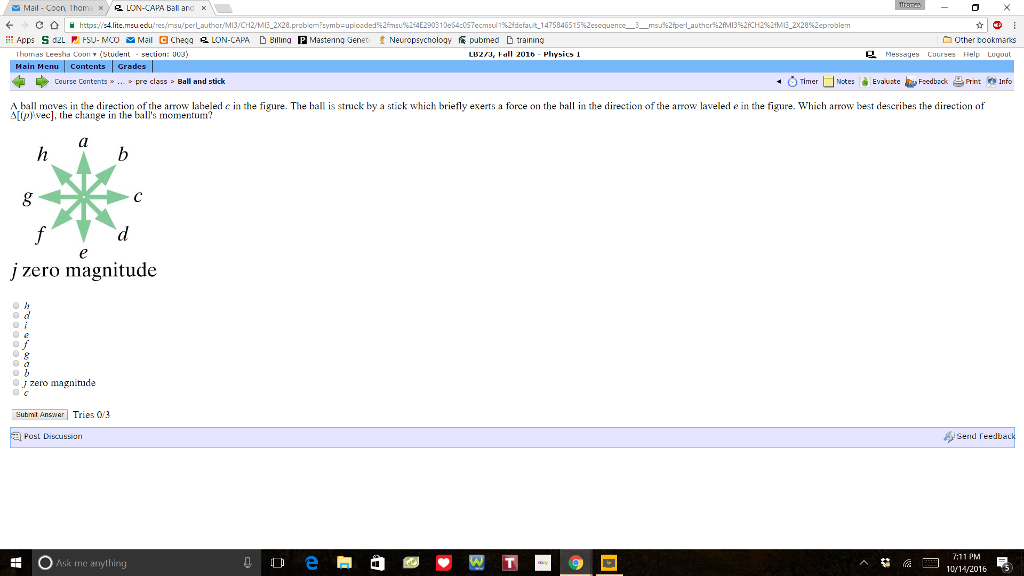The height and width of the screenshot is (576, 1024).
Task: Click Send Feedback at bottom right
Action: coord(980,436)
